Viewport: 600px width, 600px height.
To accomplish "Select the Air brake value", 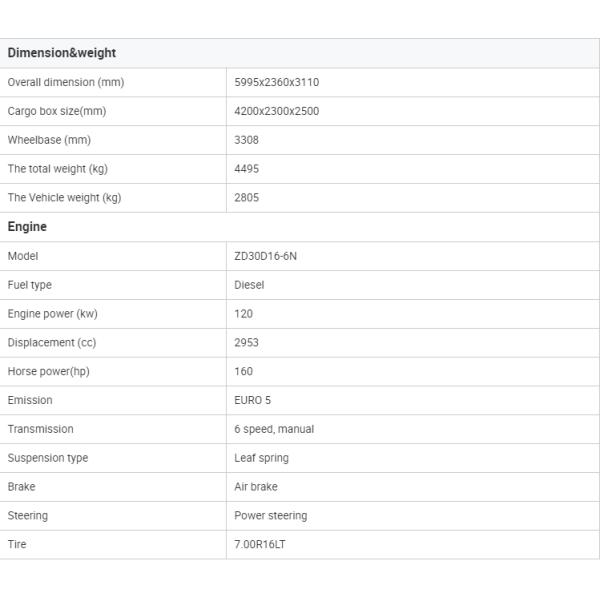I will pyautogui.click(x=256, y=487).
